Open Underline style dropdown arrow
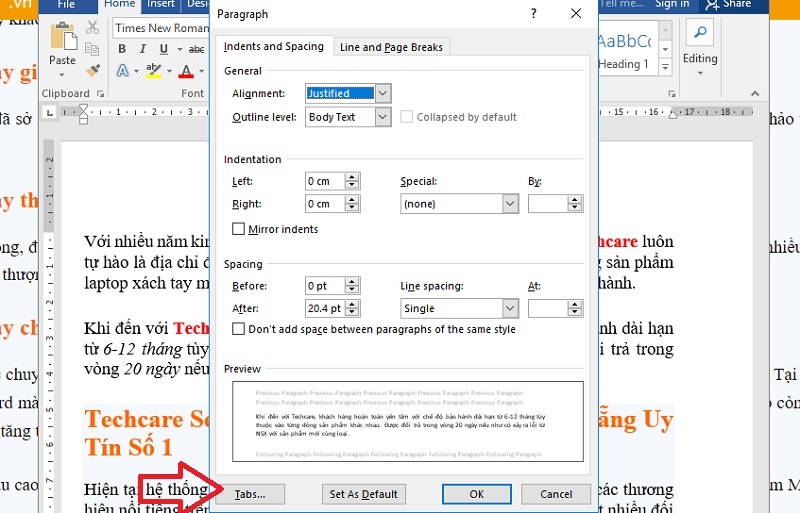 tap(180, 50)
